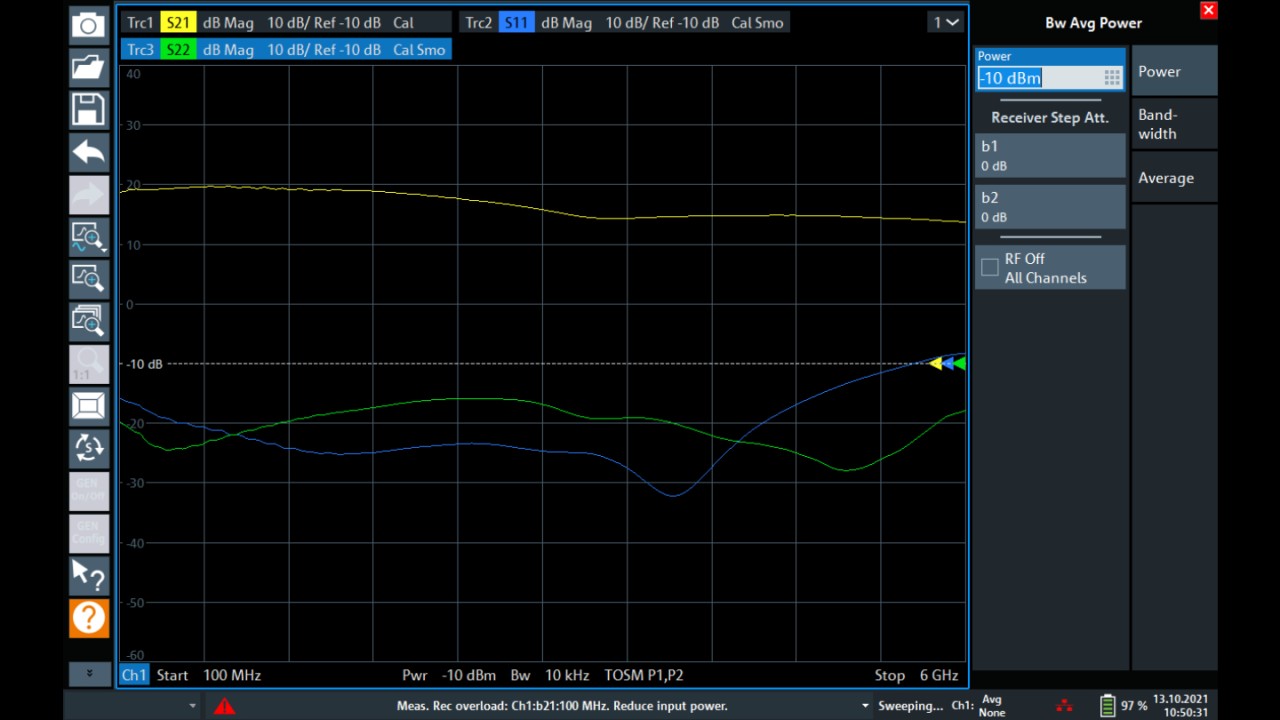1280x720 pixels.
Task: Click Pwr -10 dBm in channel bar
Action: pos(449,675)
